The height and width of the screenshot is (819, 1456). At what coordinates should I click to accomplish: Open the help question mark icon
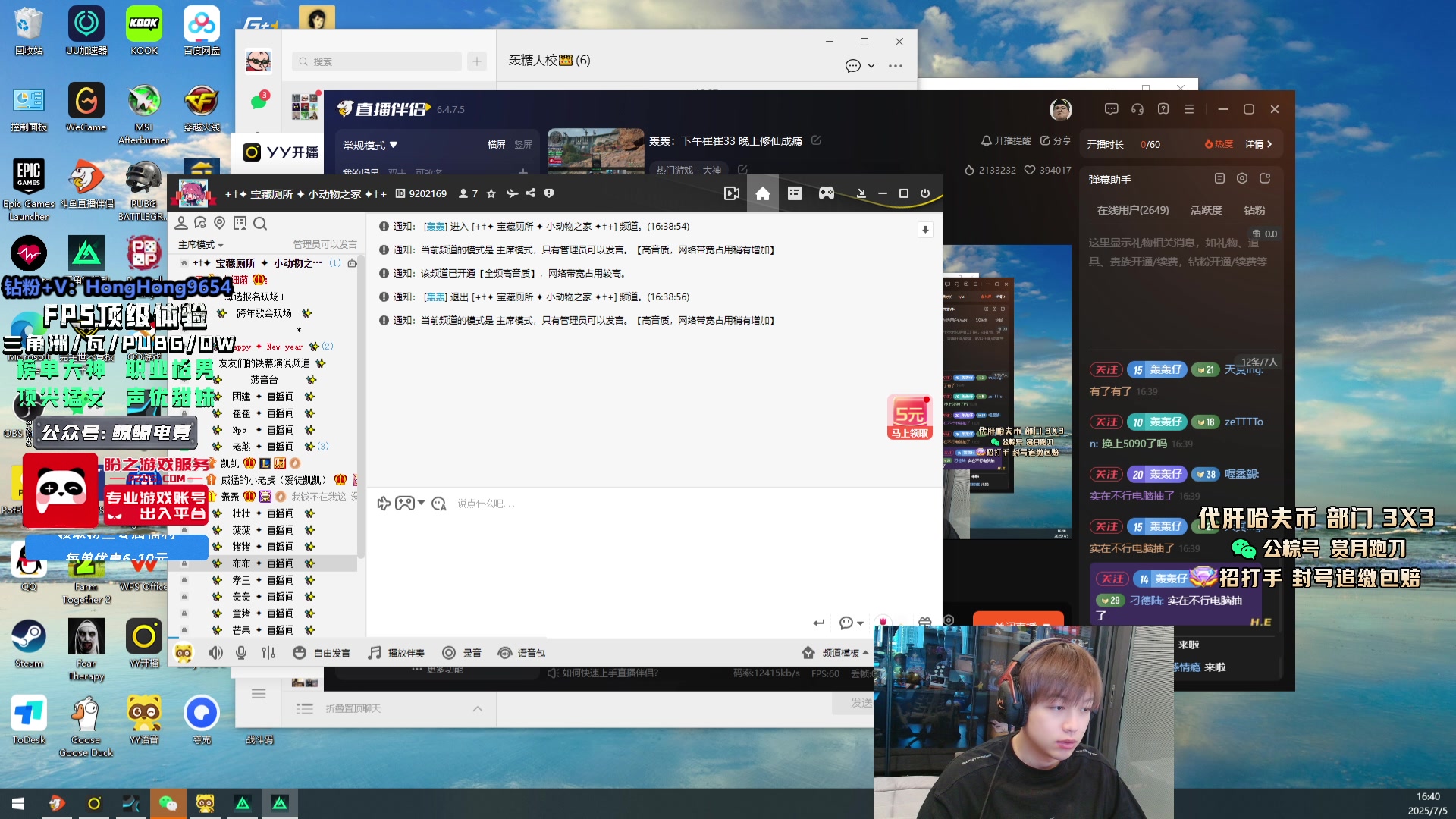click(x=1163, y=109)
